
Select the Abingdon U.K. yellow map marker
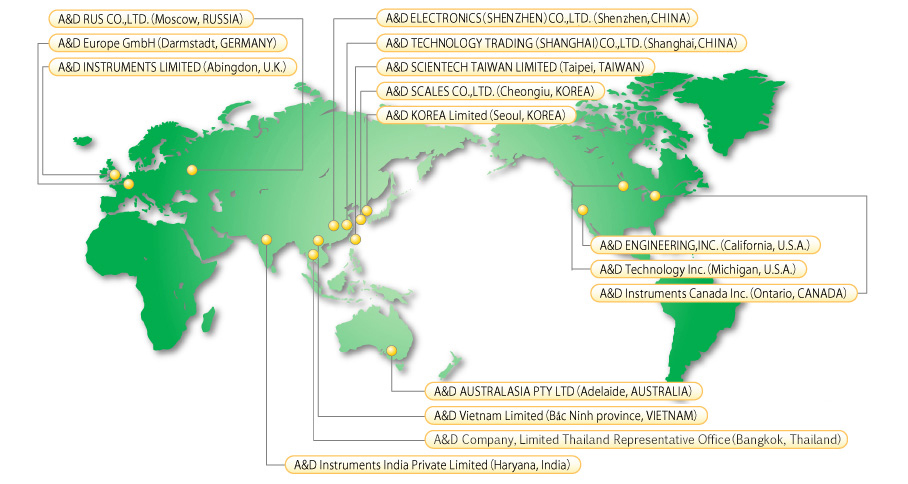click(115, 174)
